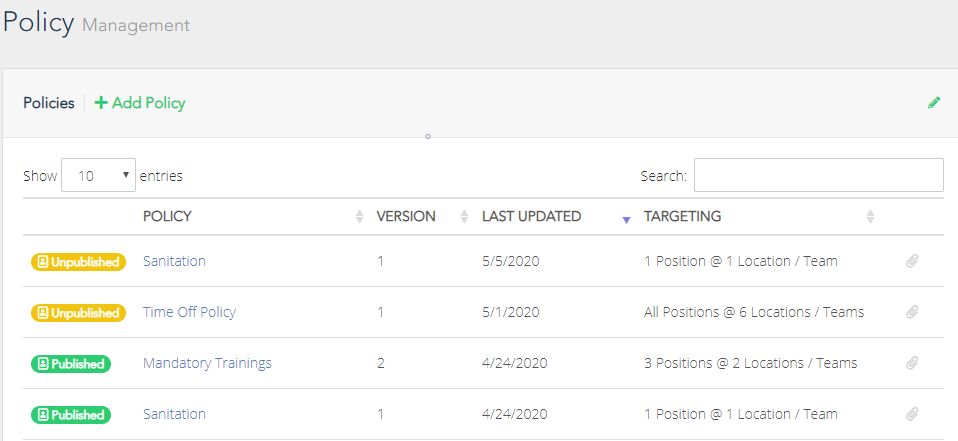Open attachment paperclip for unpublished Sanitation policy
Viewport: 958px width, 441px height.
pos(912,261)
